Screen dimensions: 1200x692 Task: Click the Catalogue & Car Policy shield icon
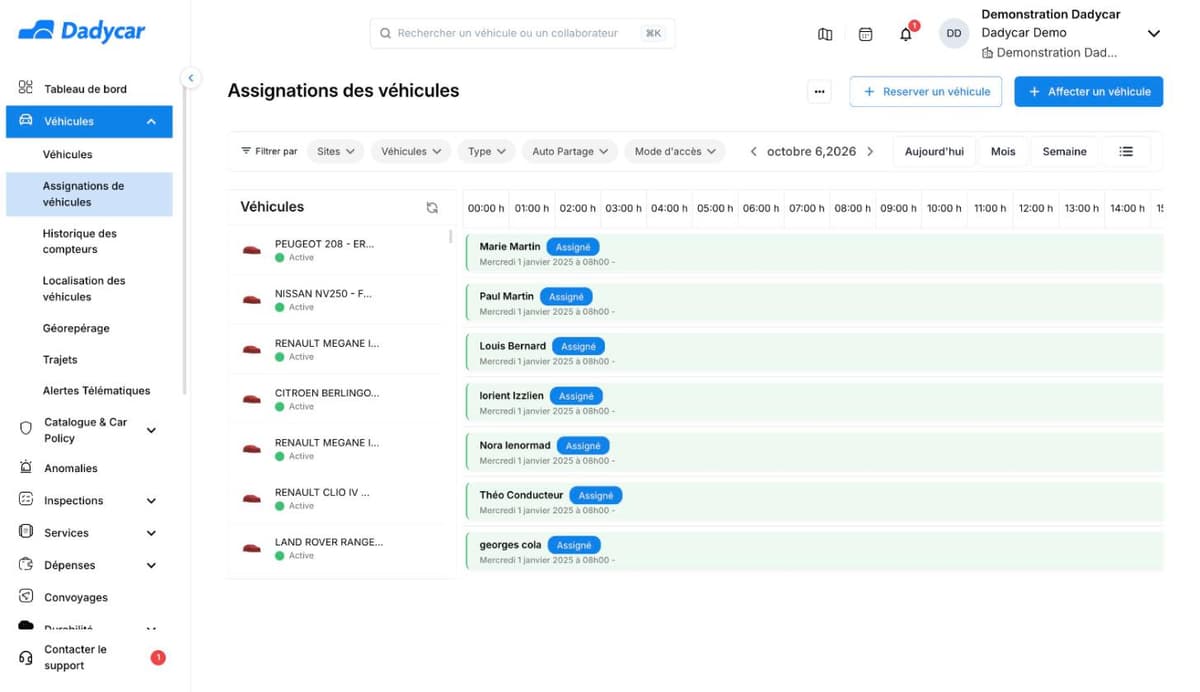click(x=26, y=428)
